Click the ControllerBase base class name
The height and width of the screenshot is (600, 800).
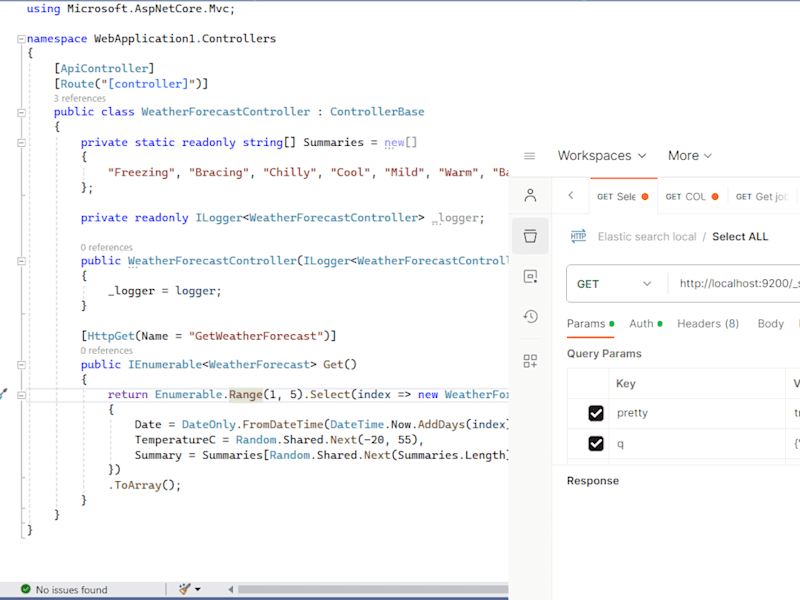tap(377, 112)
